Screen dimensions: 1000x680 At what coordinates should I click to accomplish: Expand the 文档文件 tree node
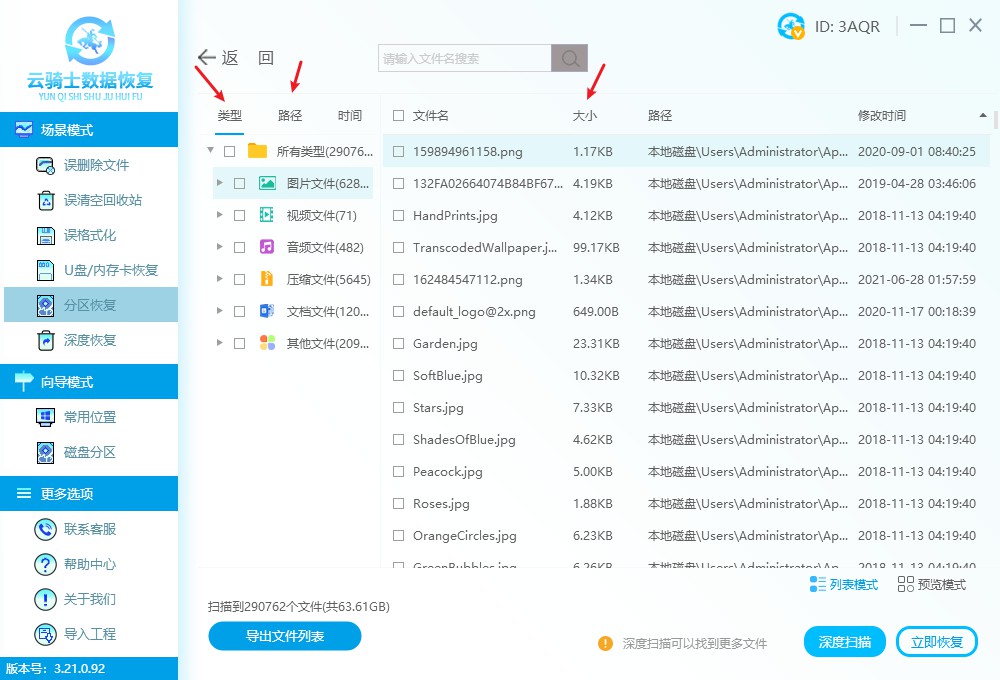pyautogui.click(x=221, y=310)
